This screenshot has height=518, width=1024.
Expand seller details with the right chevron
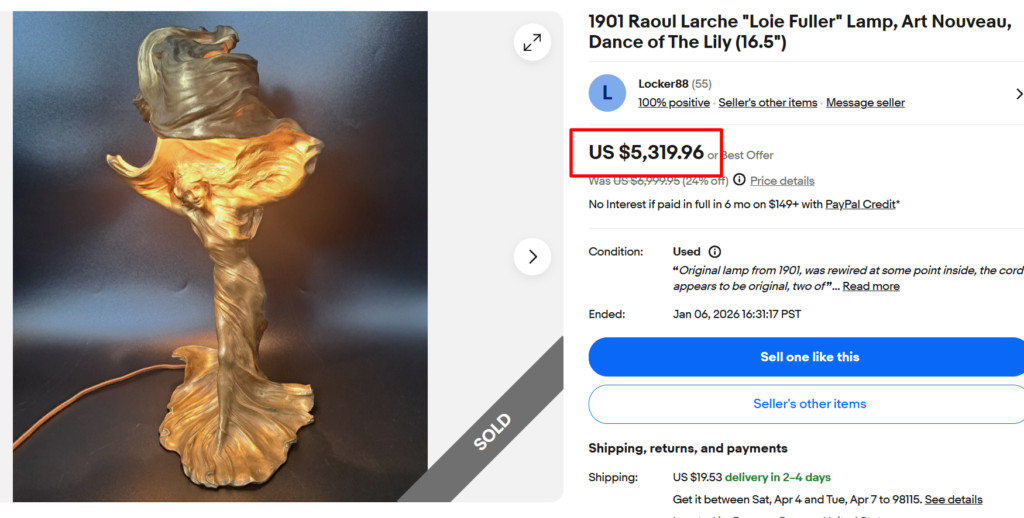point(1018,93)
